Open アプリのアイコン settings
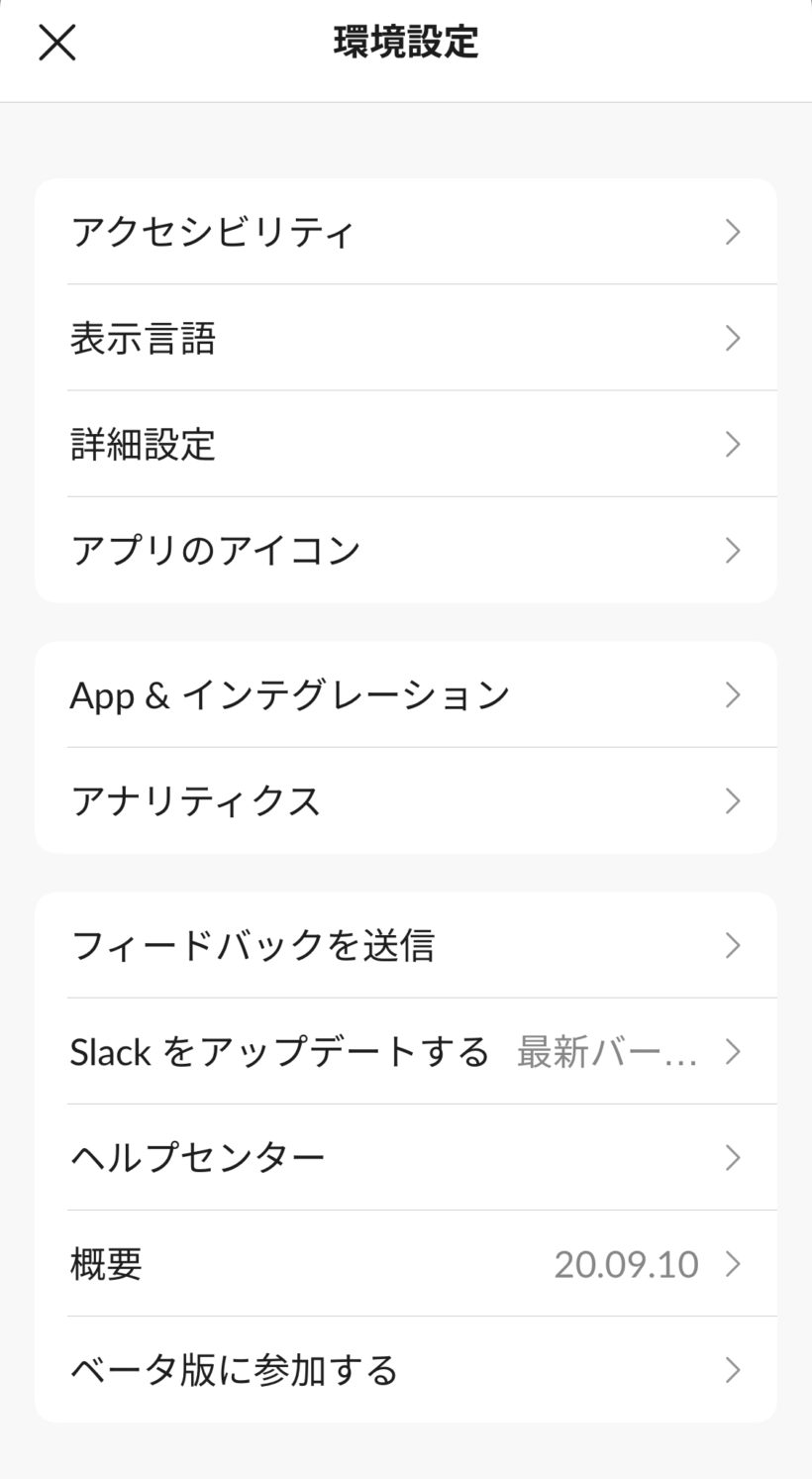The height and width of the screenshot is (1479, 812). point(216,550)
